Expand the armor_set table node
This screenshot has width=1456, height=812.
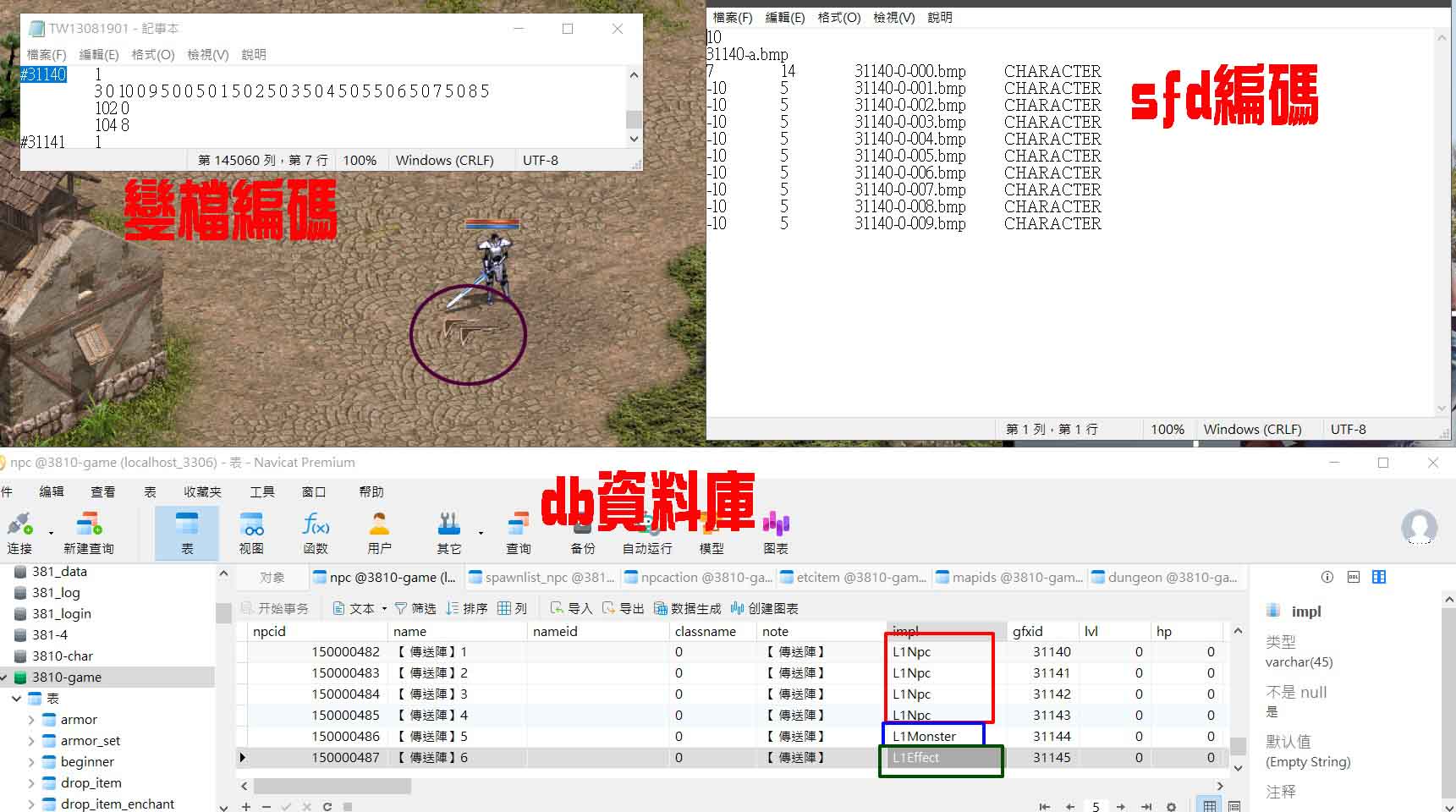tap(31, 741)
